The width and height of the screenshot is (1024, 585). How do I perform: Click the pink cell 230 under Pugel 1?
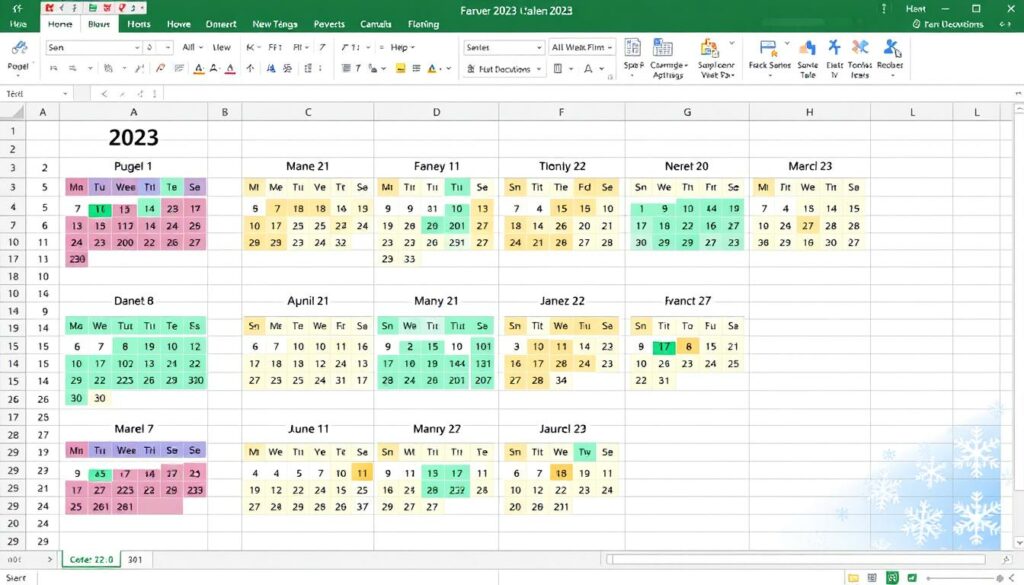pyautogui.click(x=77, y=259)
